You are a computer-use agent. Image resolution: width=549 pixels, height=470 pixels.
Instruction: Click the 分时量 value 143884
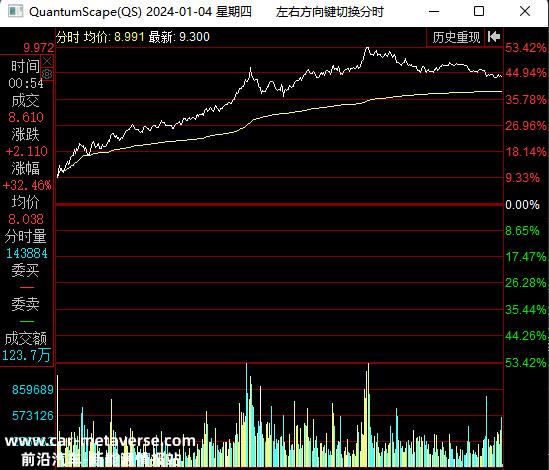click(x=27, y=253)
